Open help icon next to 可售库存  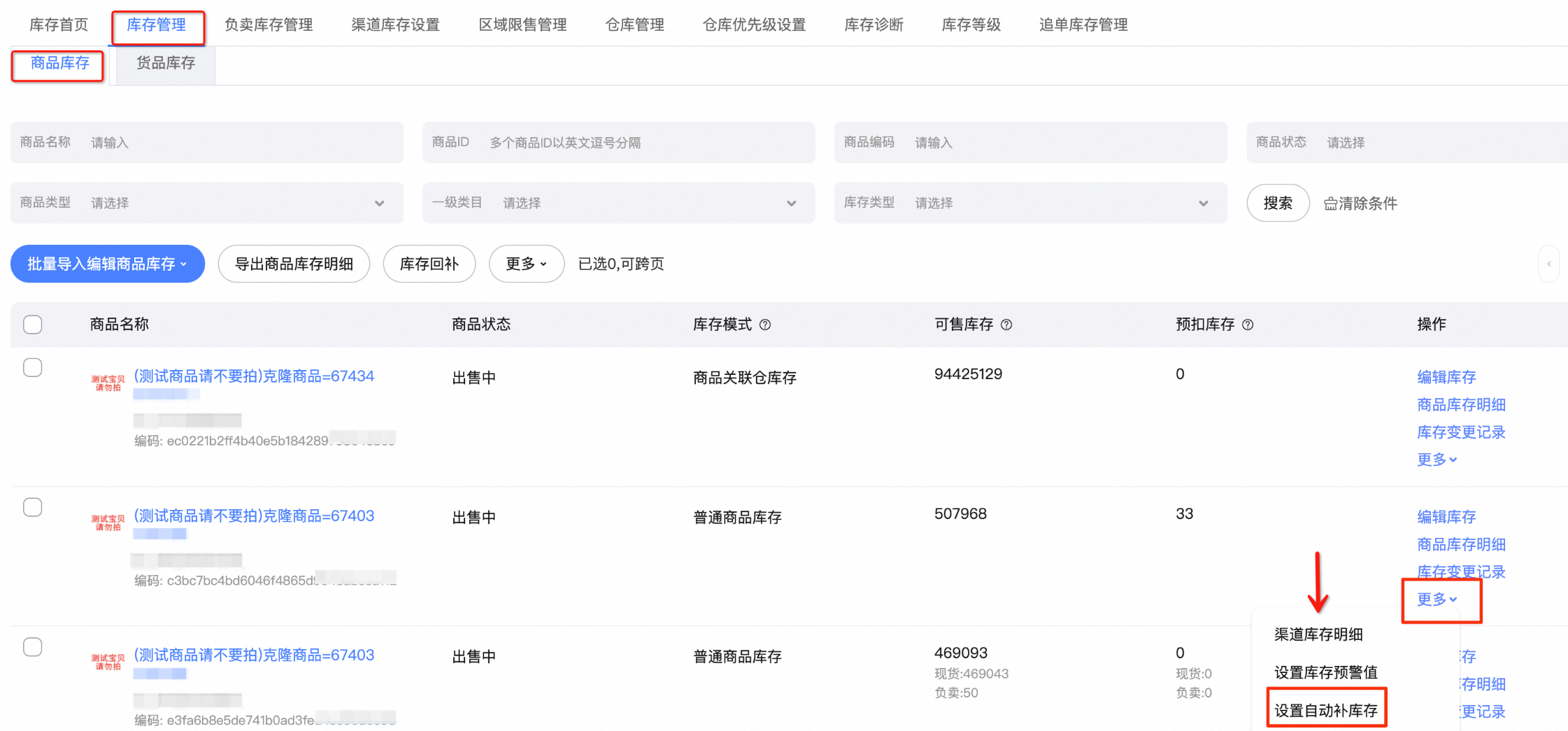coord(1006,325)
